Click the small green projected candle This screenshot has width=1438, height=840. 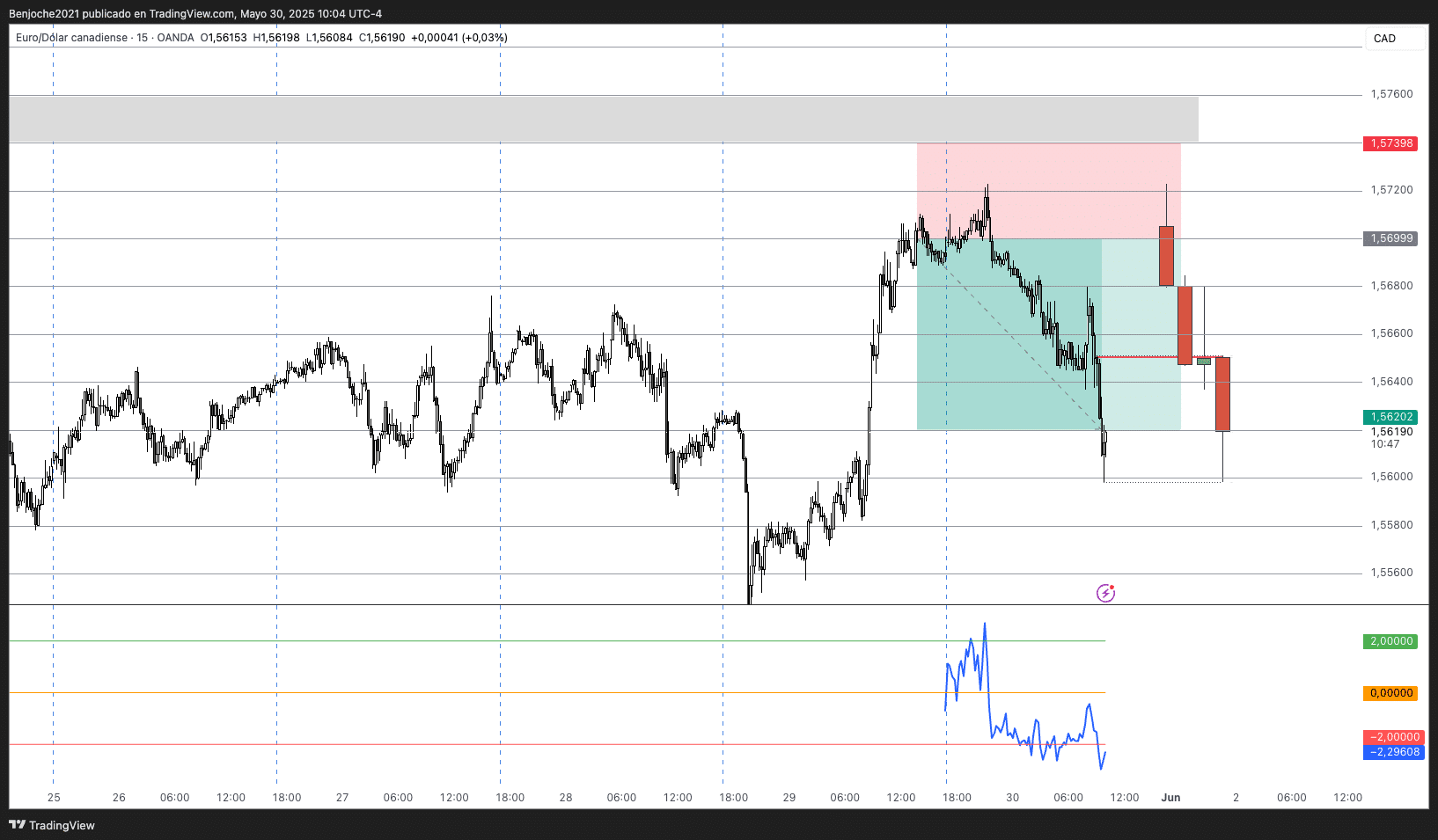pyautogui.click(x=1203, y=361)
